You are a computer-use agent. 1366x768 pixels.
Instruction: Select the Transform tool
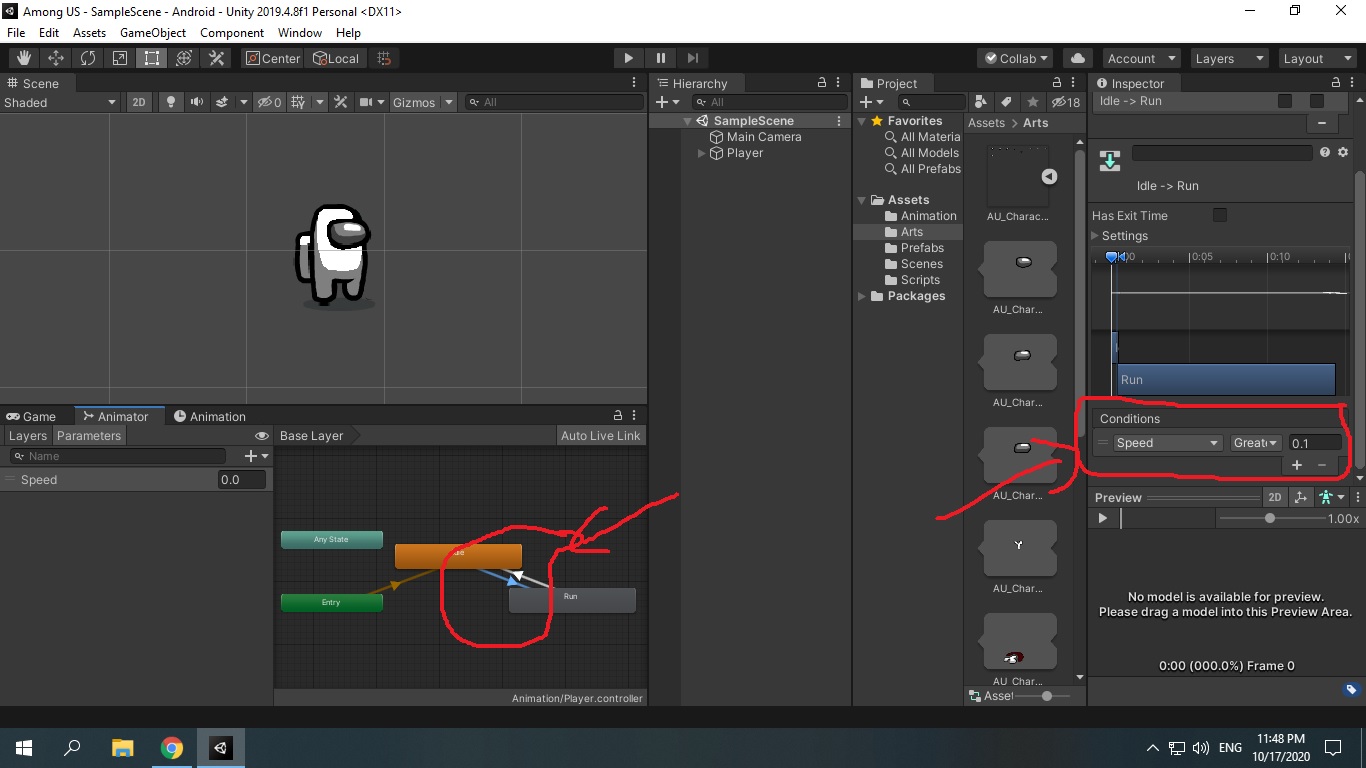point(184,58)
